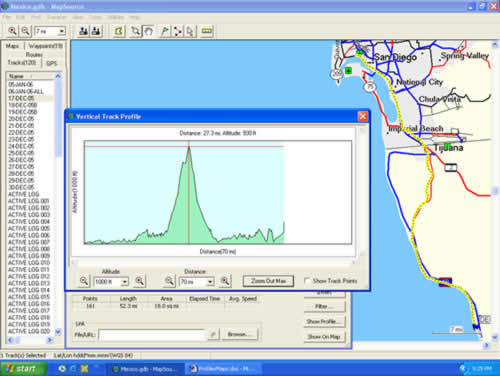Select the hand pan tool in toolbar

click(148, 31)
